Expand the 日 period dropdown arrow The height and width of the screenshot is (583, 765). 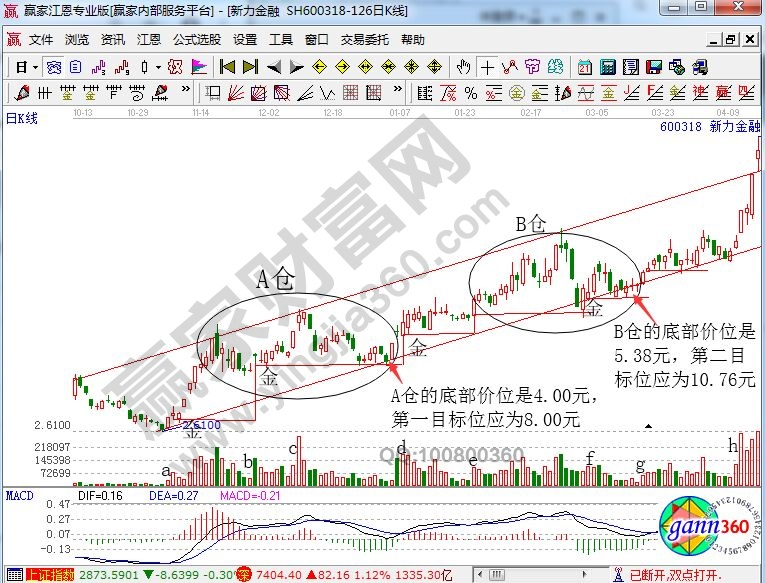[x=36, y=67]
